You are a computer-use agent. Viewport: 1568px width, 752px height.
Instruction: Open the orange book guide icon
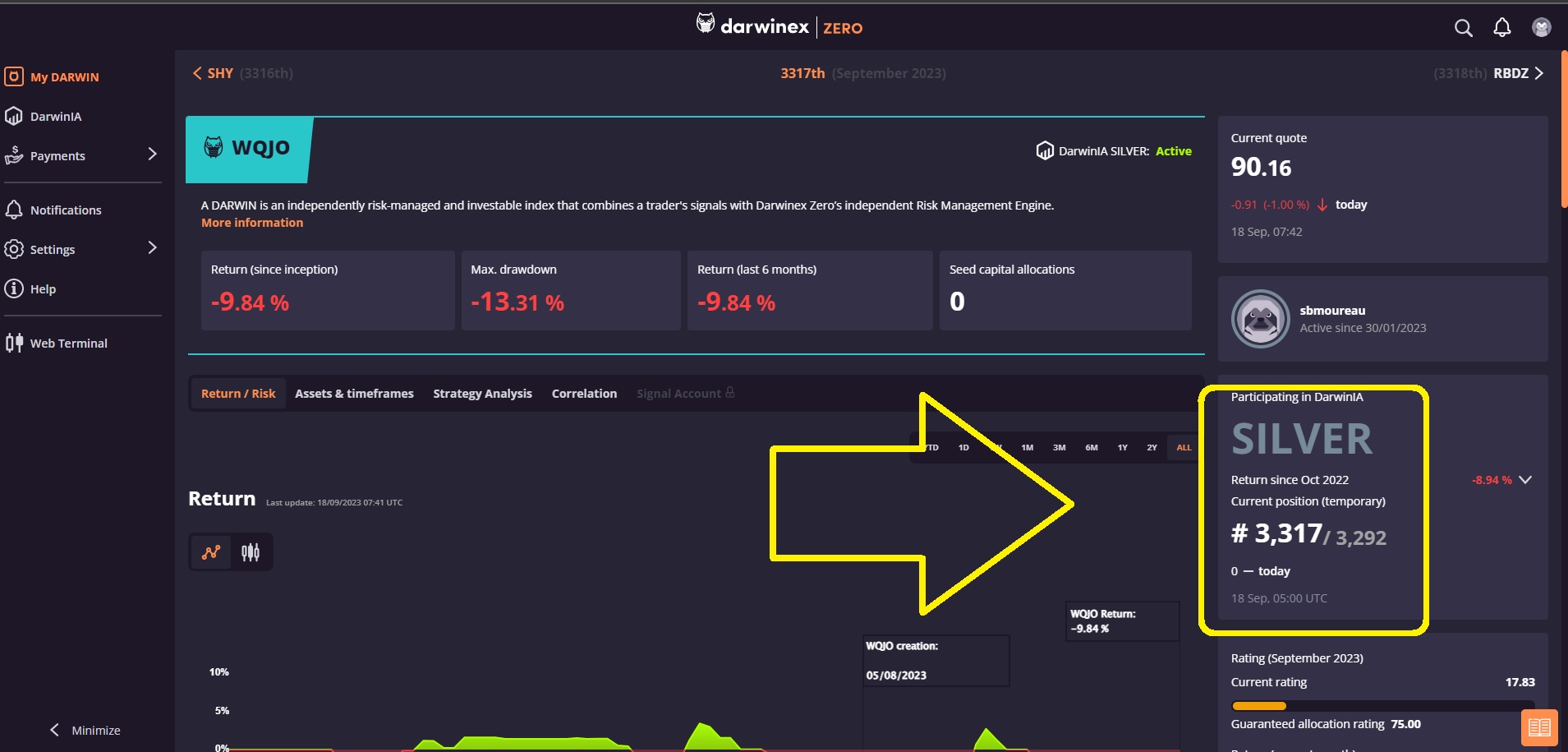1538,727
